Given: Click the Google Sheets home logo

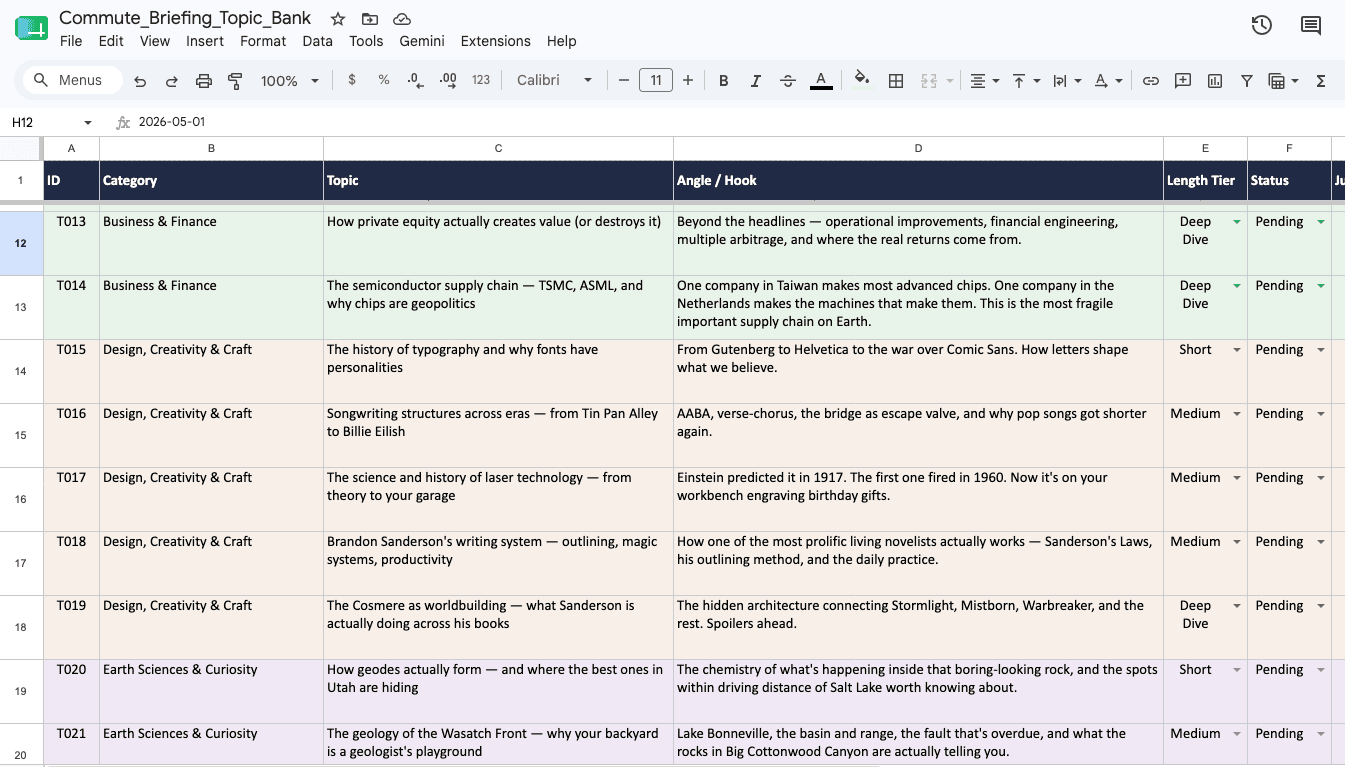Looking at the screenshot, I should tap(32, 28).
